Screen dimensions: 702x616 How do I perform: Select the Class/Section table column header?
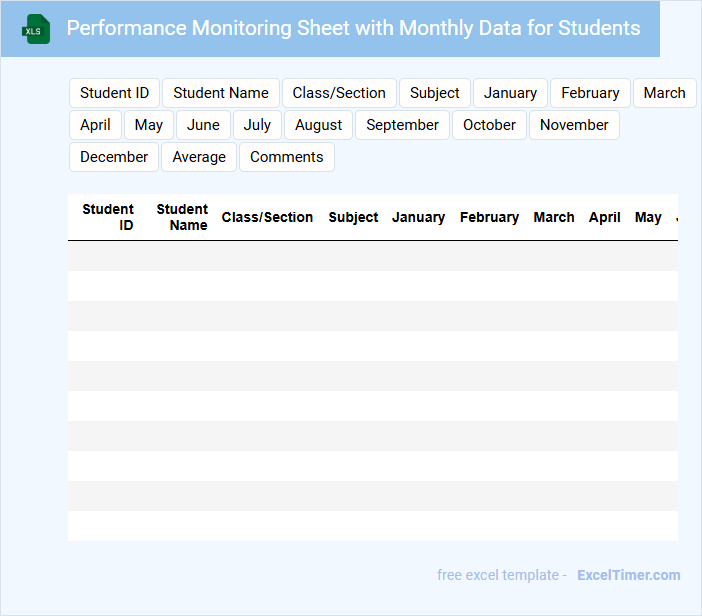point(267,217)
